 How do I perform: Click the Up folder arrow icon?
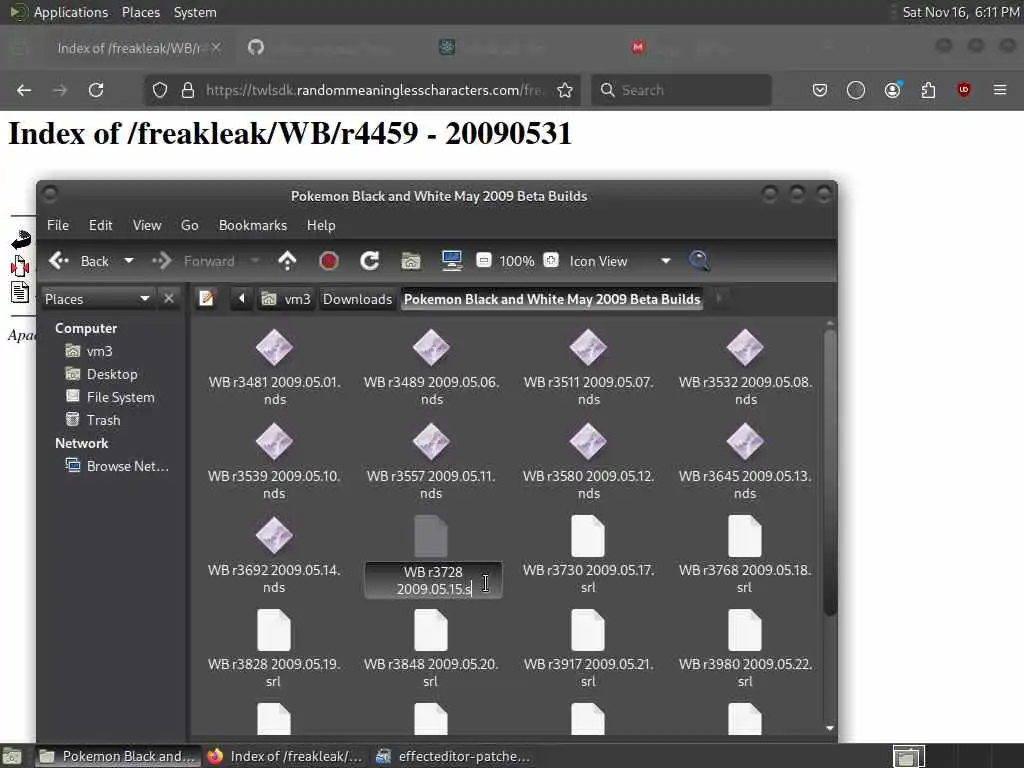(287, 261)
